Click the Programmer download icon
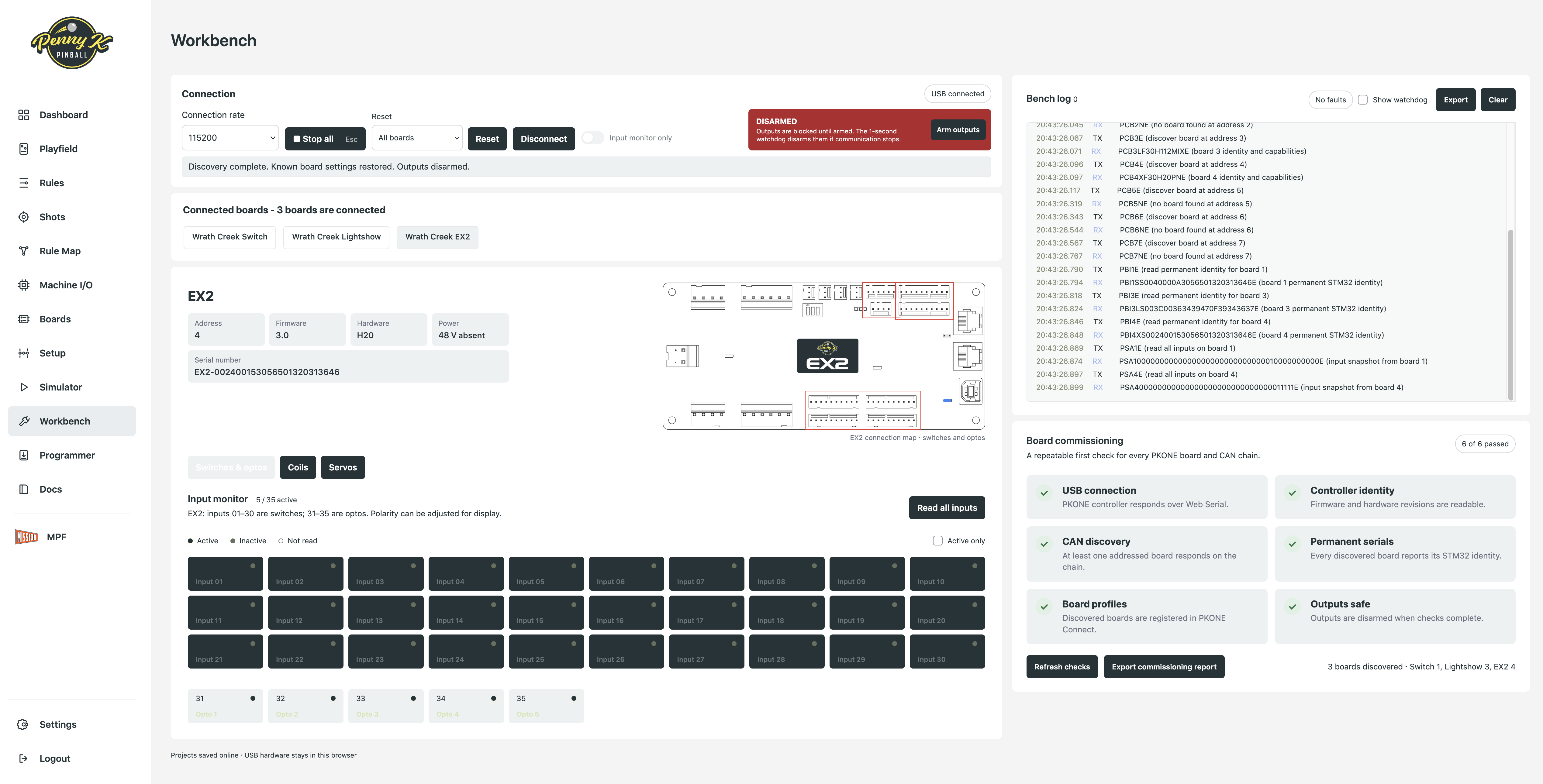 click(23, 455)
